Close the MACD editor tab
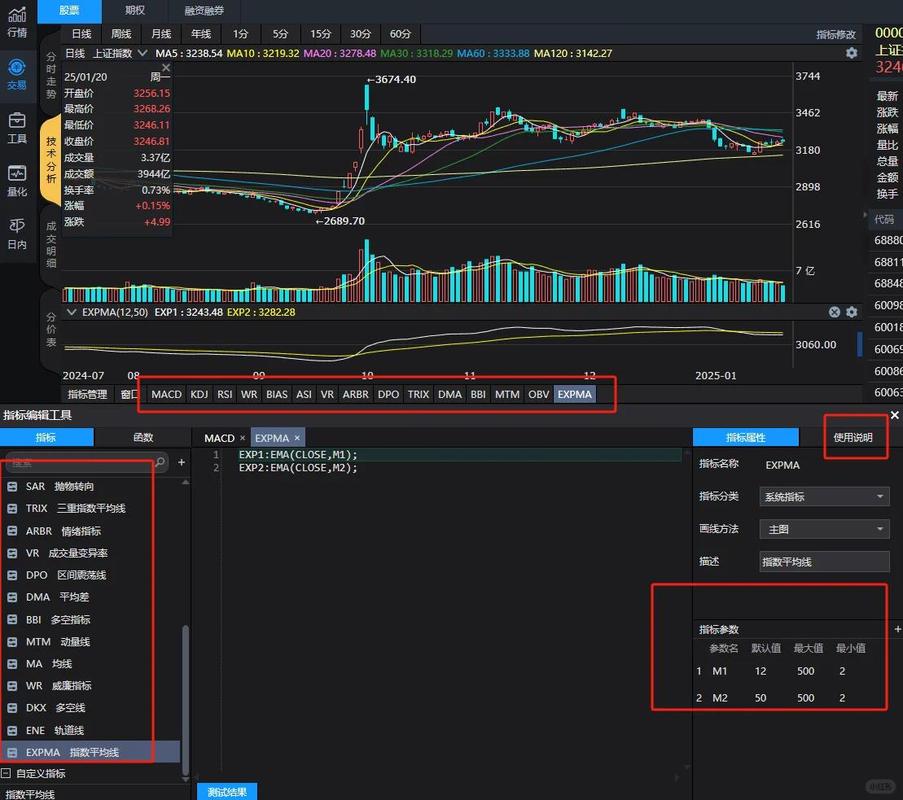Image resolution: width=903 pixels, height=800 pixels. click(x=242, y=438)
